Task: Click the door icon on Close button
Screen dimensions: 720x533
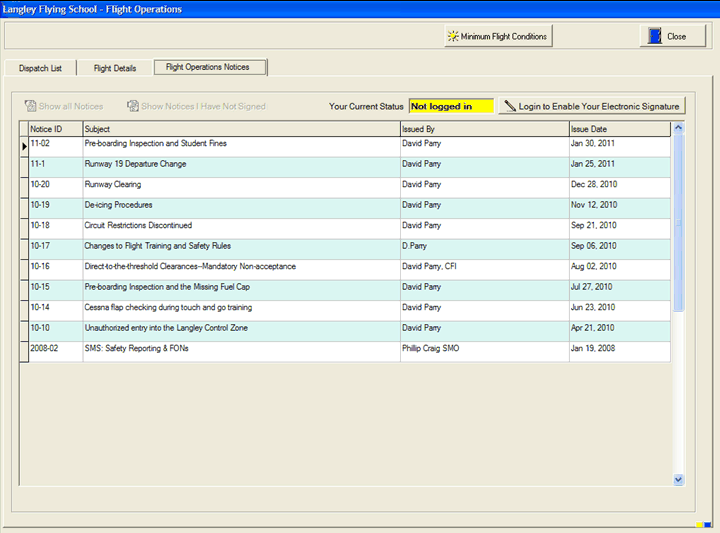Action: click(655, 37)
